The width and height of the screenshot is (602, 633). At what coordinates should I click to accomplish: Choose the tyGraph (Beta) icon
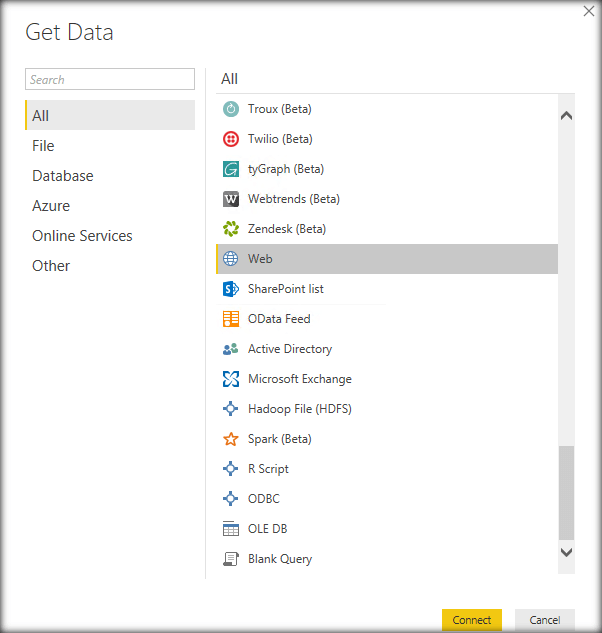(x=231, y=169)
